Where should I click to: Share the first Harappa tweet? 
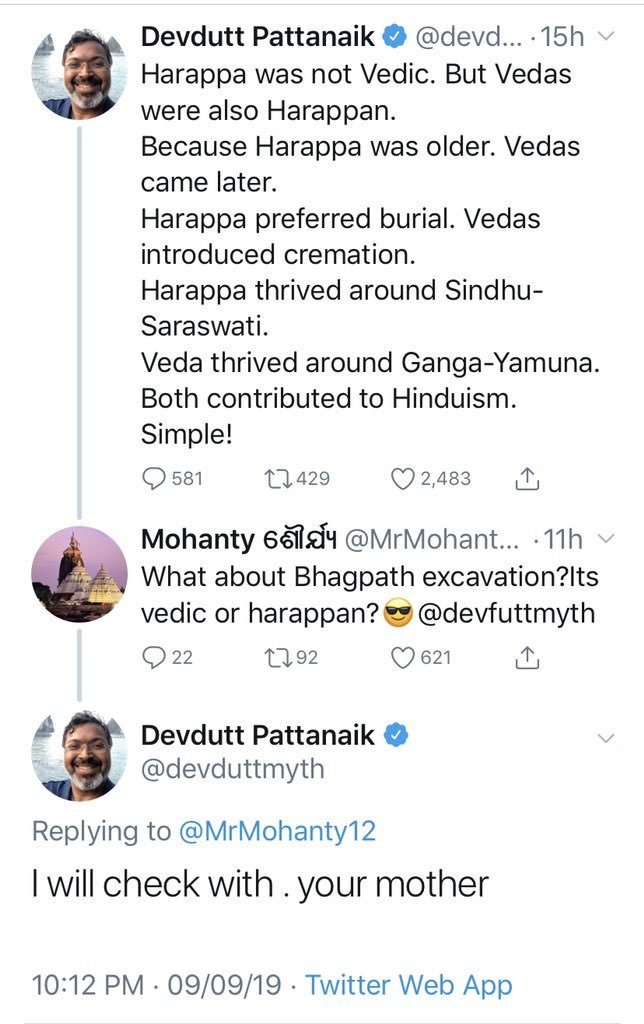(526, 479)
